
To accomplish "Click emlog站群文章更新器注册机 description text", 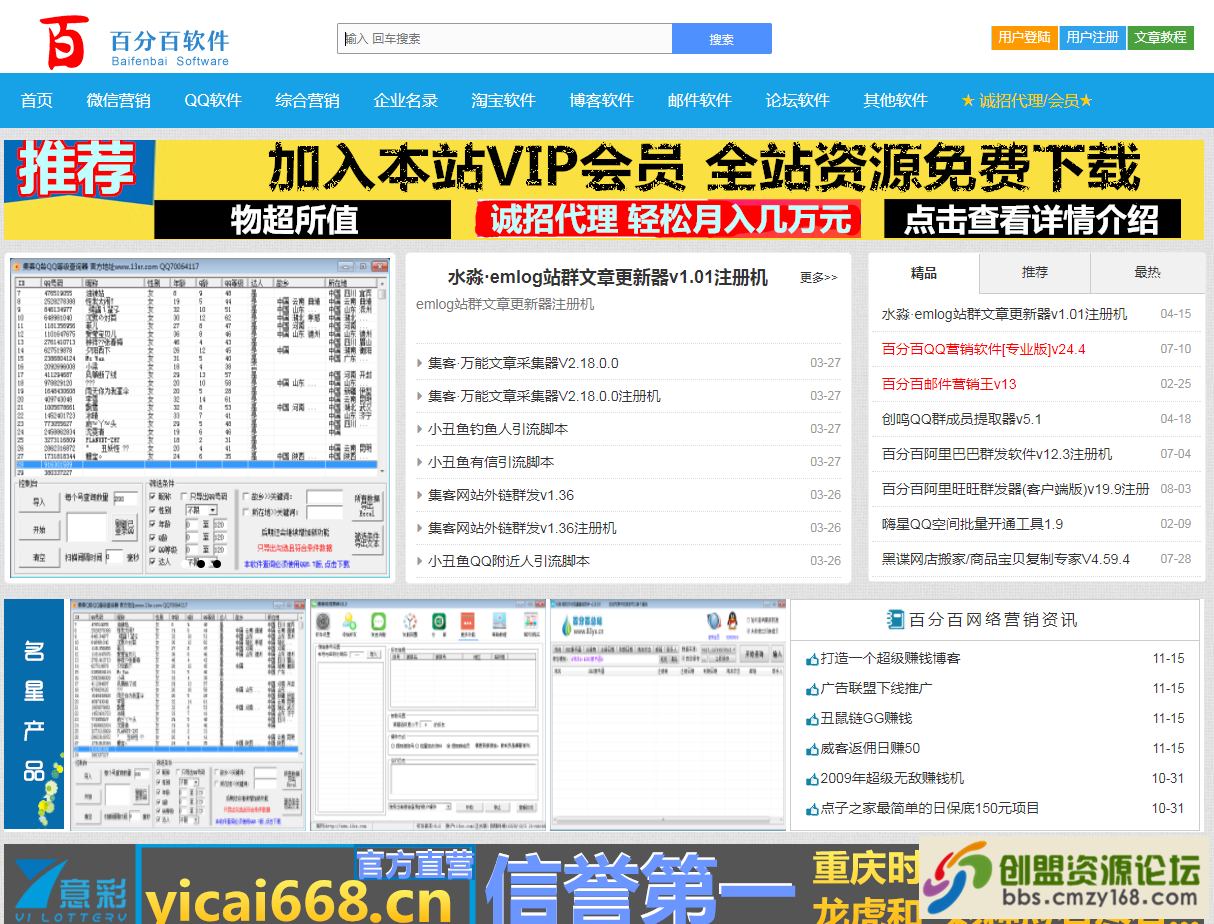I will click(x=505, y=304).
